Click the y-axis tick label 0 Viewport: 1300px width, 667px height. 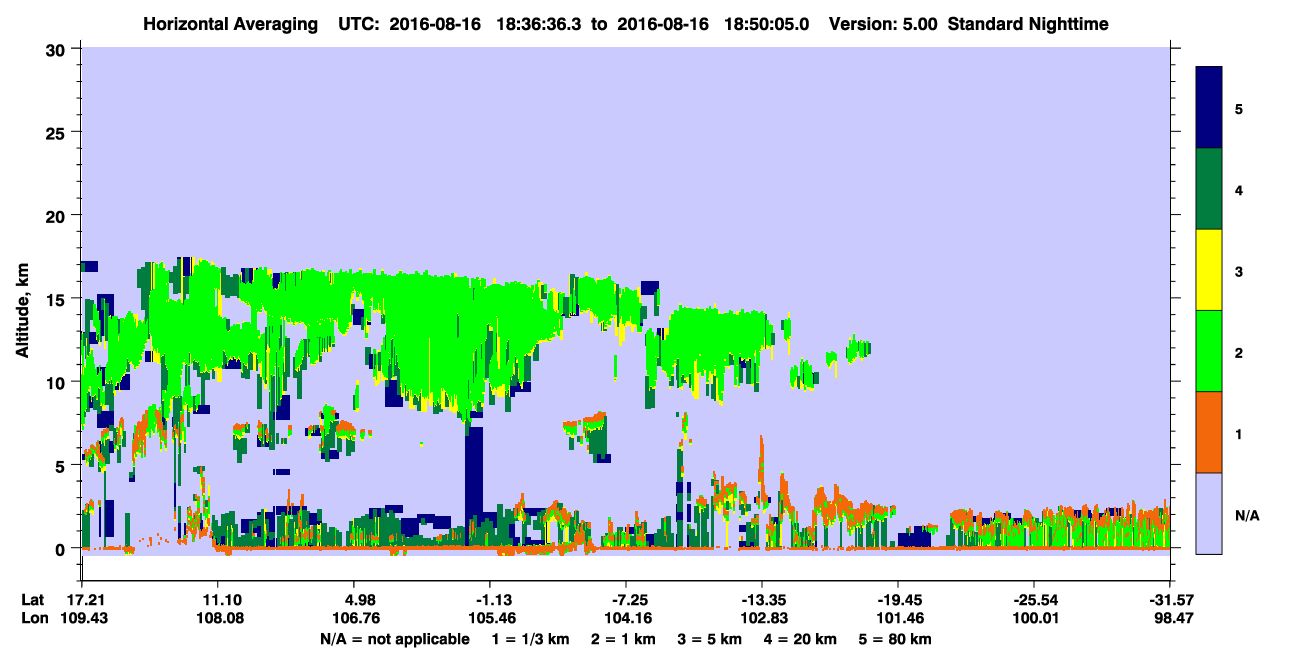click(x=63, y=549)
